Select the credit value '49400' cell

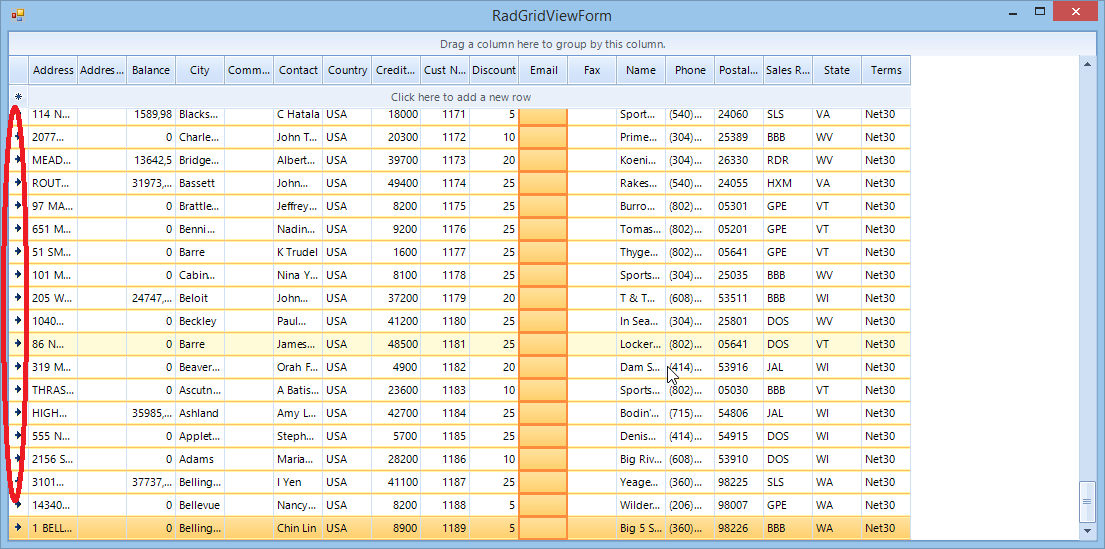coord(396,183)
